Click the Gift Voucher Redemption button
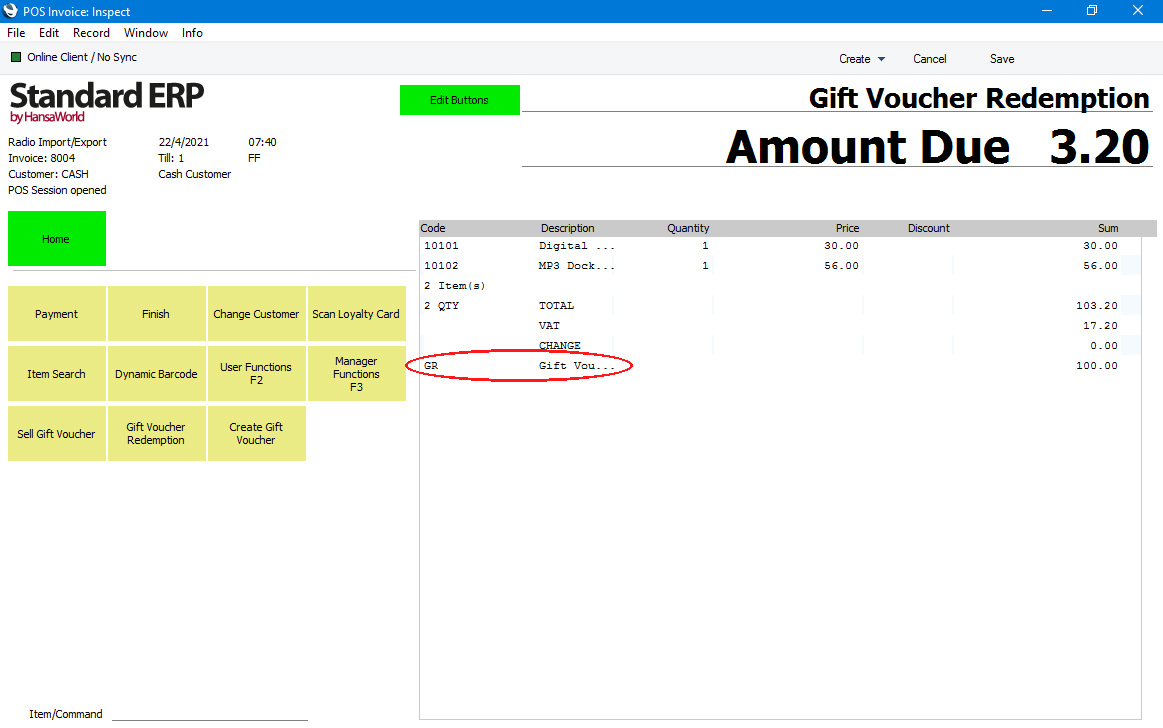The height and width of the screenshot is (728, 1163). click(156, 434)
